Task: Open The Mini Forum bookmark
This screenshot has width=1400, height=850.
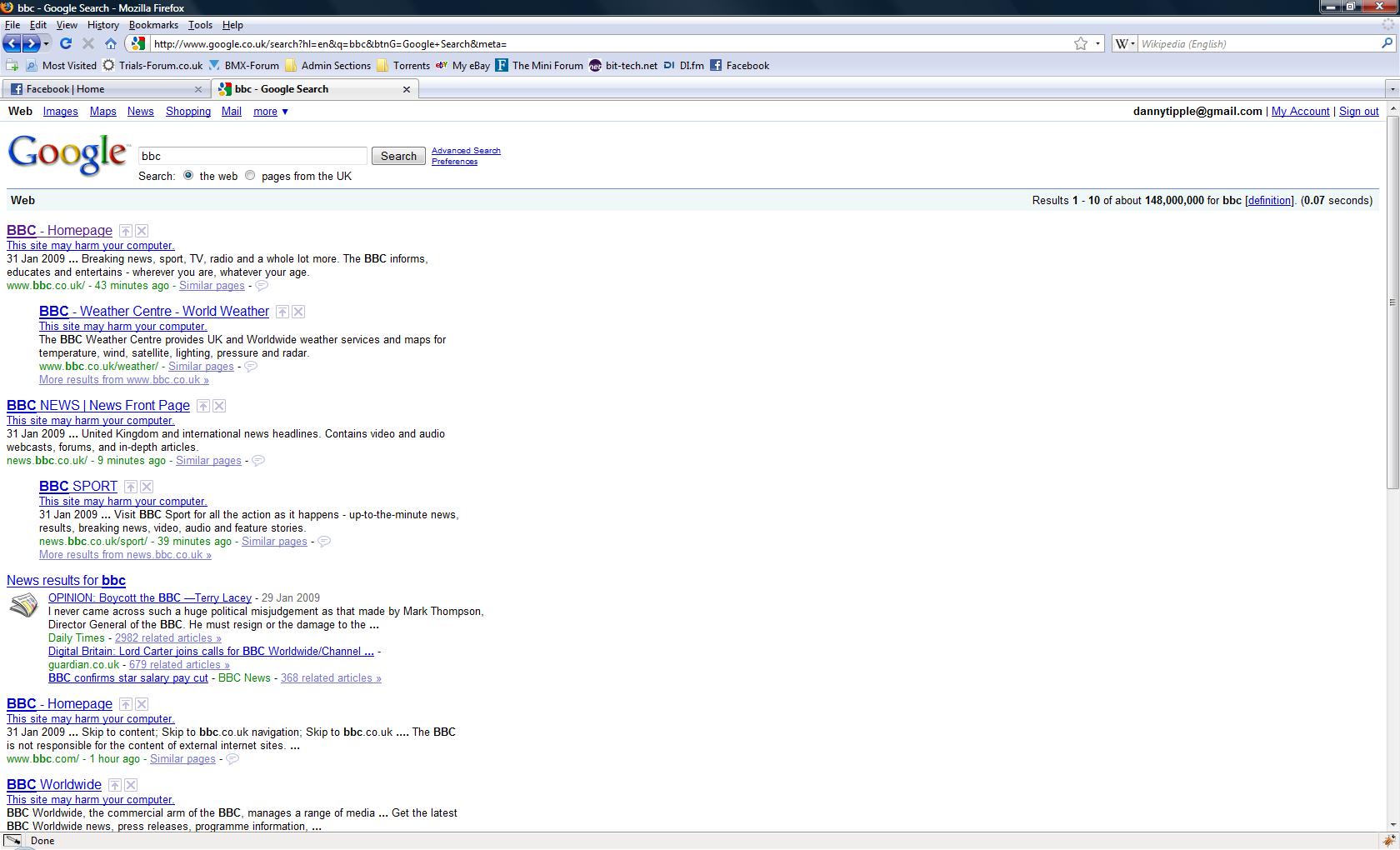Action: [x=539, y=65]
